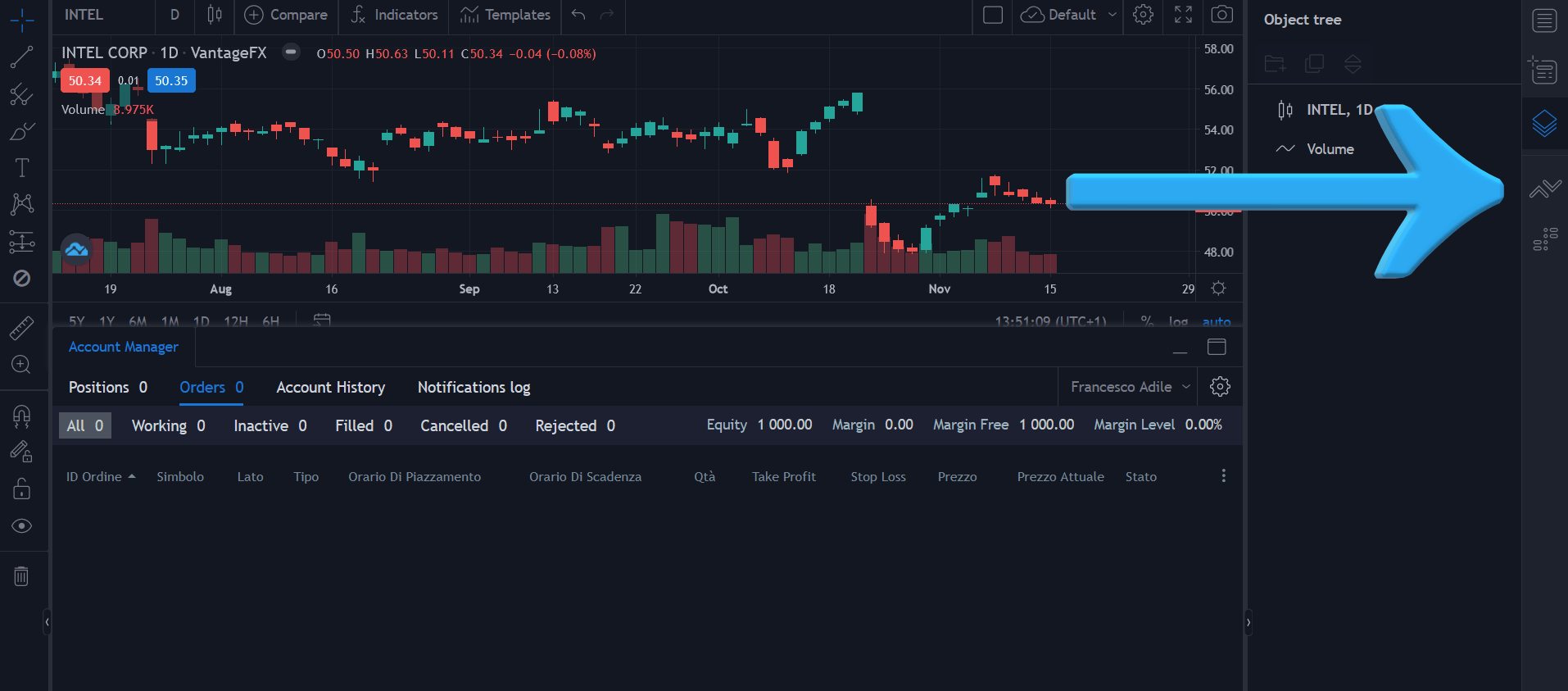Toggle percent scale on price axis
The height and width of the screenshot is (691, 1568).
[1147, 321]
